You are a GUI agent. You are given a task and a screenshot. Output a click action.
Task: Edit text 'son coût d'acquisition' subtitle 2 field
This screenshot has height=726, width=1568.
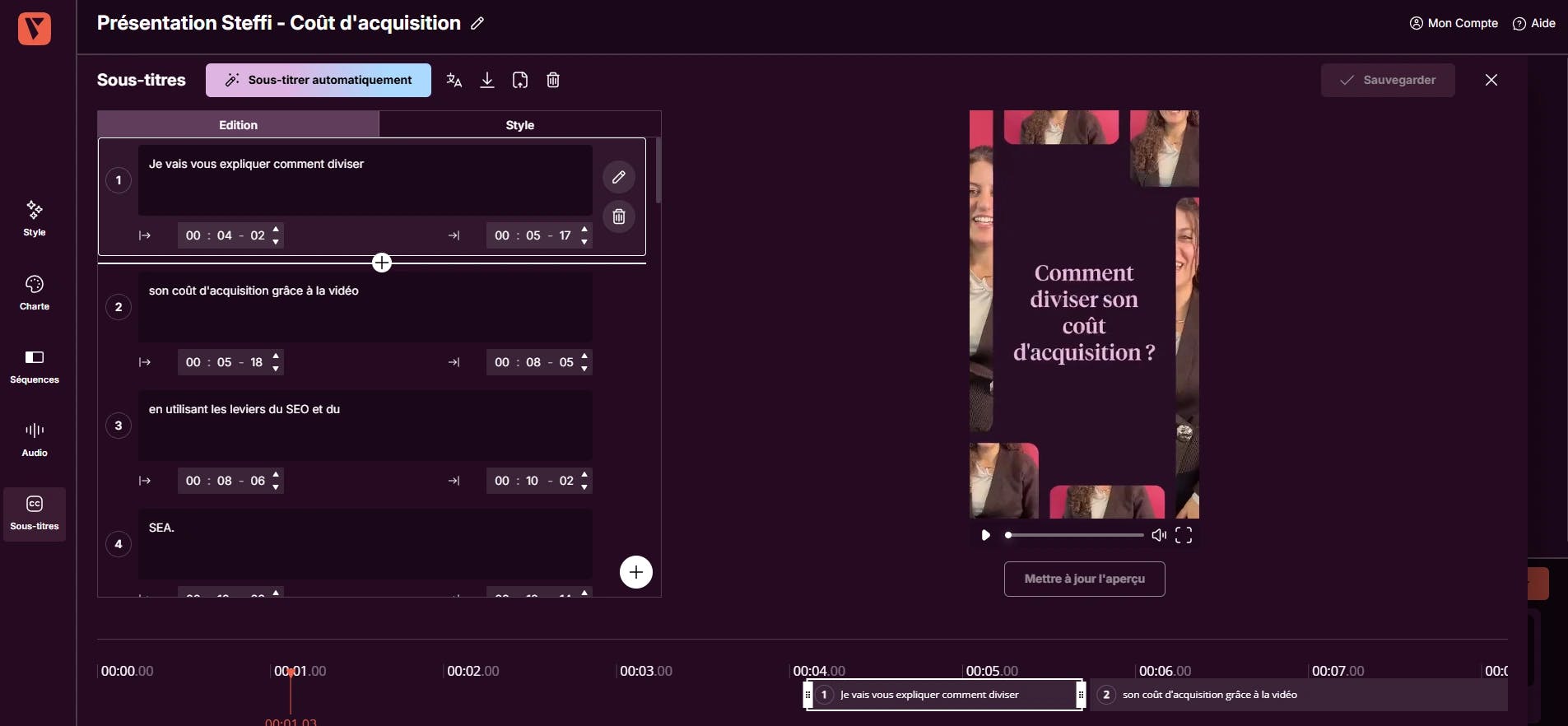pos(365,307)
